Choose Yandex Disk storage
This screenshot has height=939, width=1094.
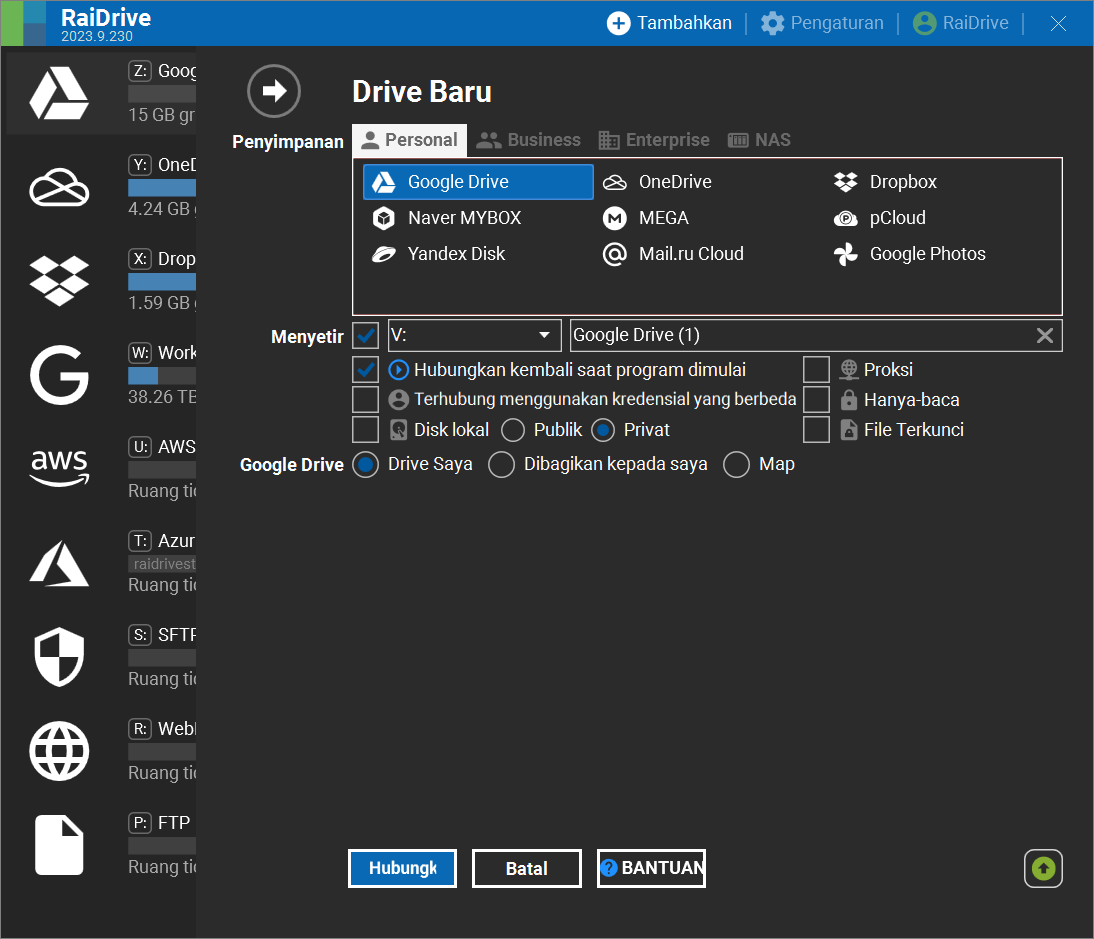pyautogui.click(x=478, y=254)
